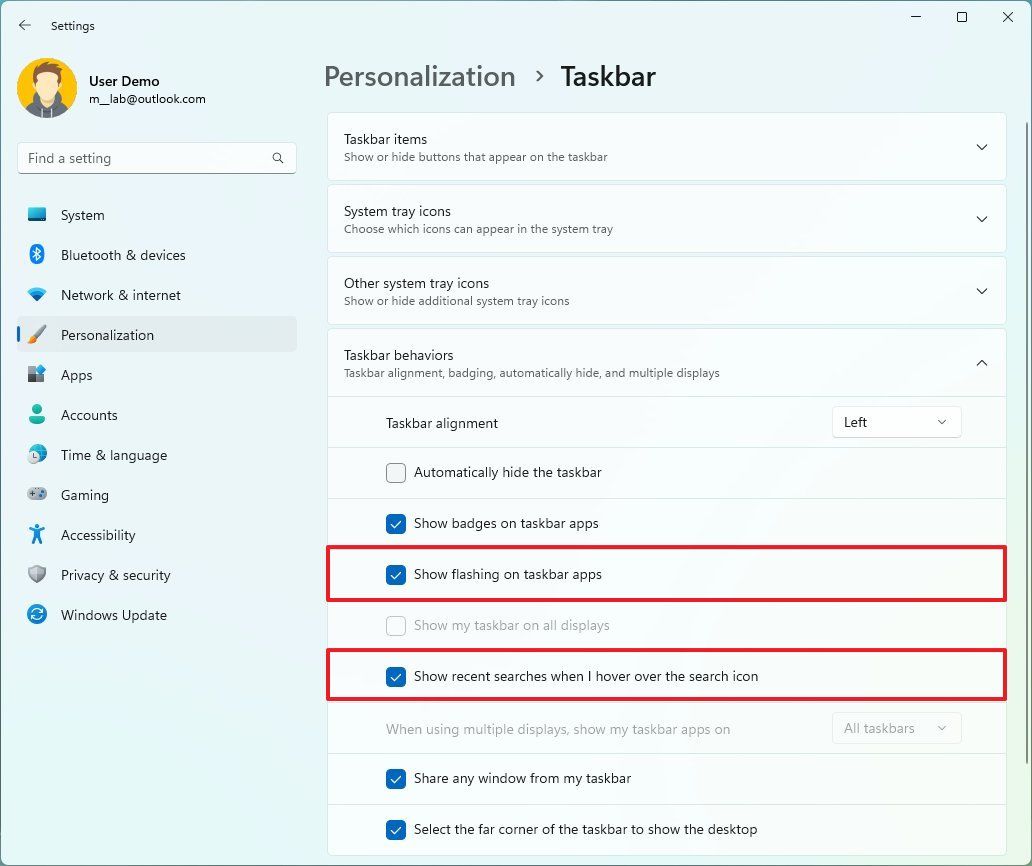Open the Taskbar alignment dropdown
The height and width of the screenshot is (866, 1032).
coord(895,422)
